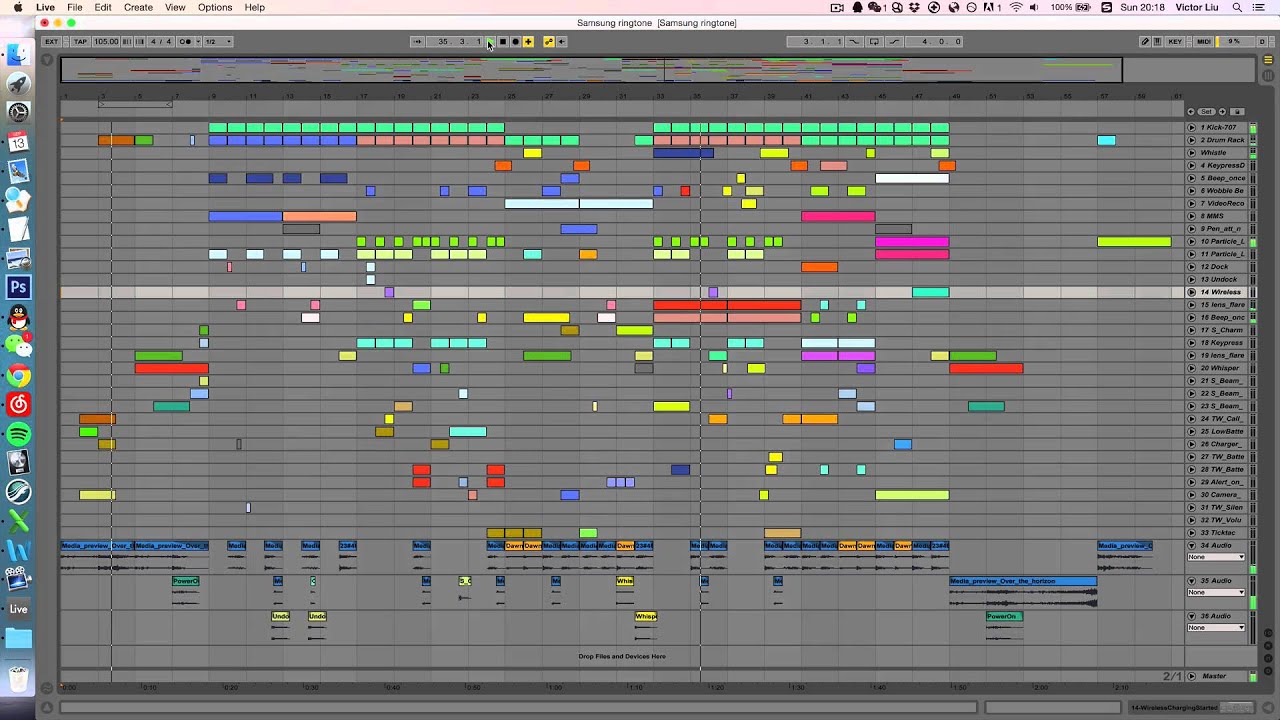The height and width of the screenshot is (720, 1280).
Task: Open the None dropdown on 34 Audio
Action: coord(1216,557)
